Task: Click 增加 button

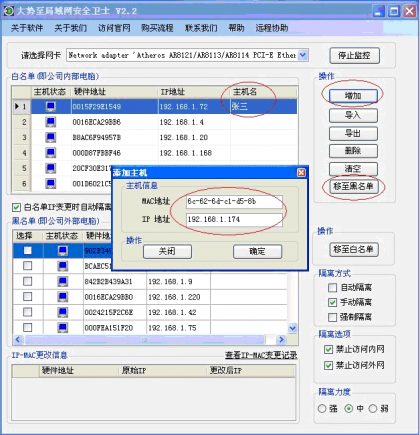Action: pos(353,96)
